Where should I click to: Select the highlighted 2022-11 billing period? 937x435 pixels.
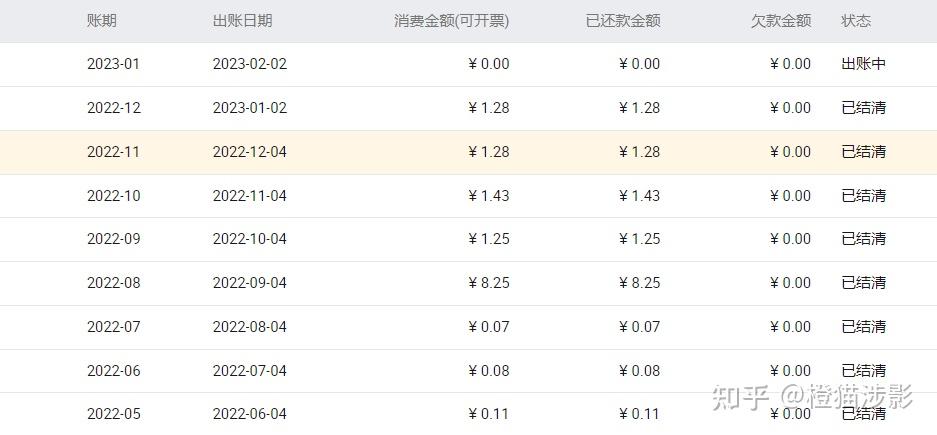[114, 152]
